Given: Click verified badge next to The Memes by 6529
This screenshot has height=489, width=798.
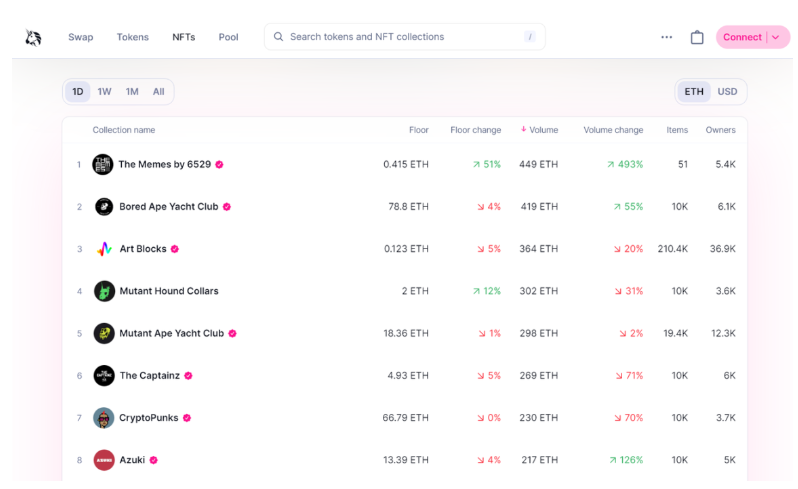Looking at the screenshot, I should coord(219,164).
